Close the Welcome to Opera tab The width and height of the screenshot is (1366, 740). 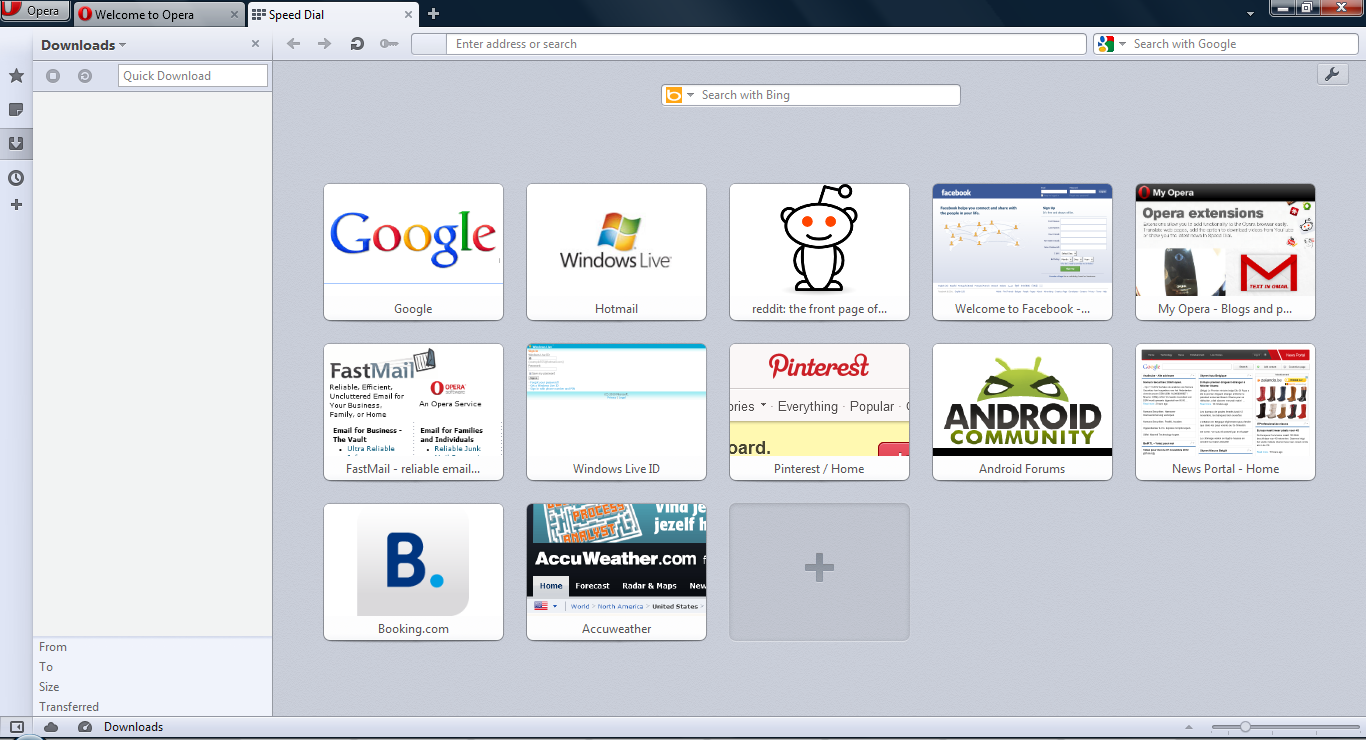(x=235, y=15)
